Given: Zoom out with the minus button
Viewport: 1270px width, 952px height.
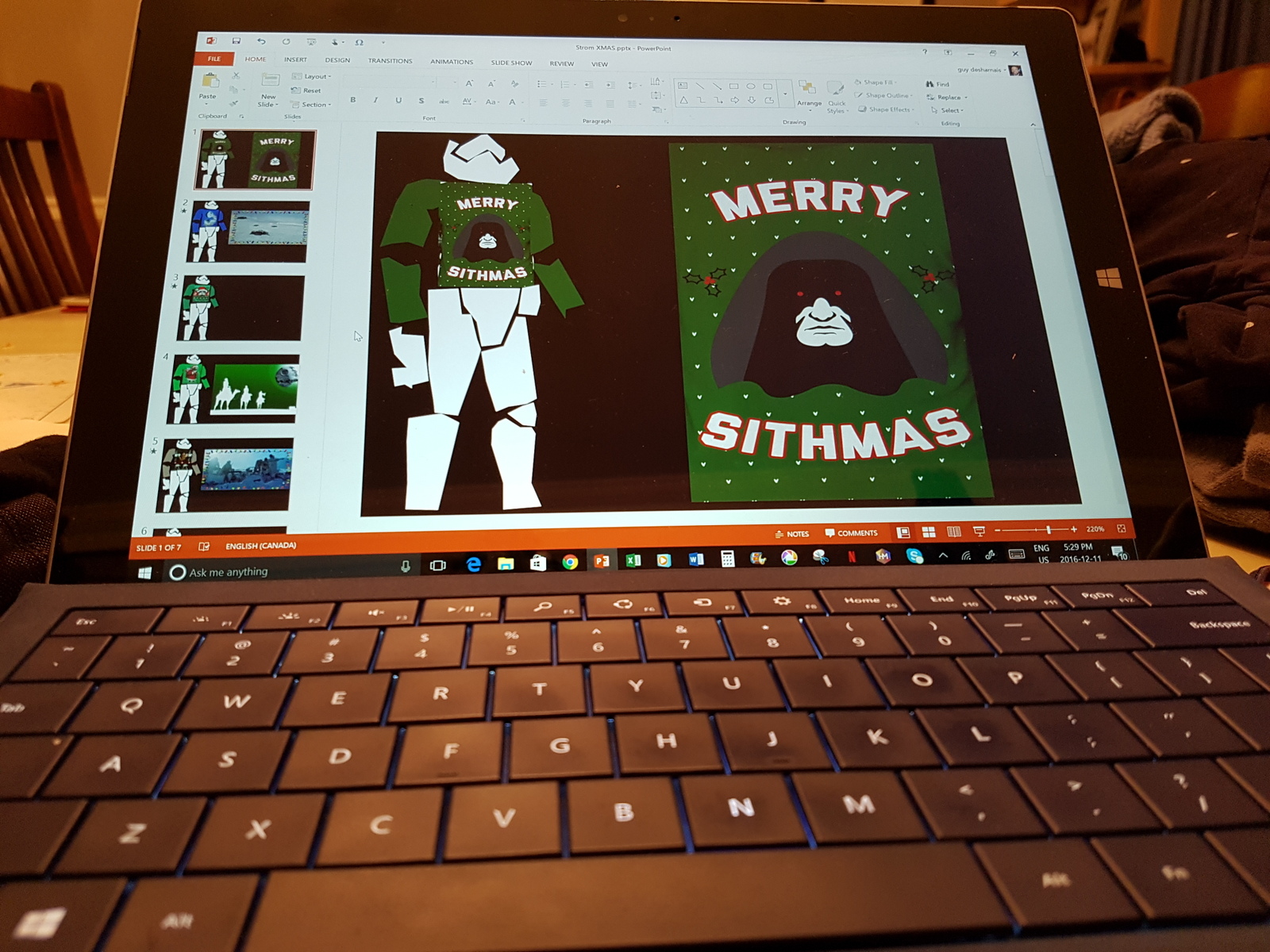Looking at the screenshot, I should click(997, 530).
